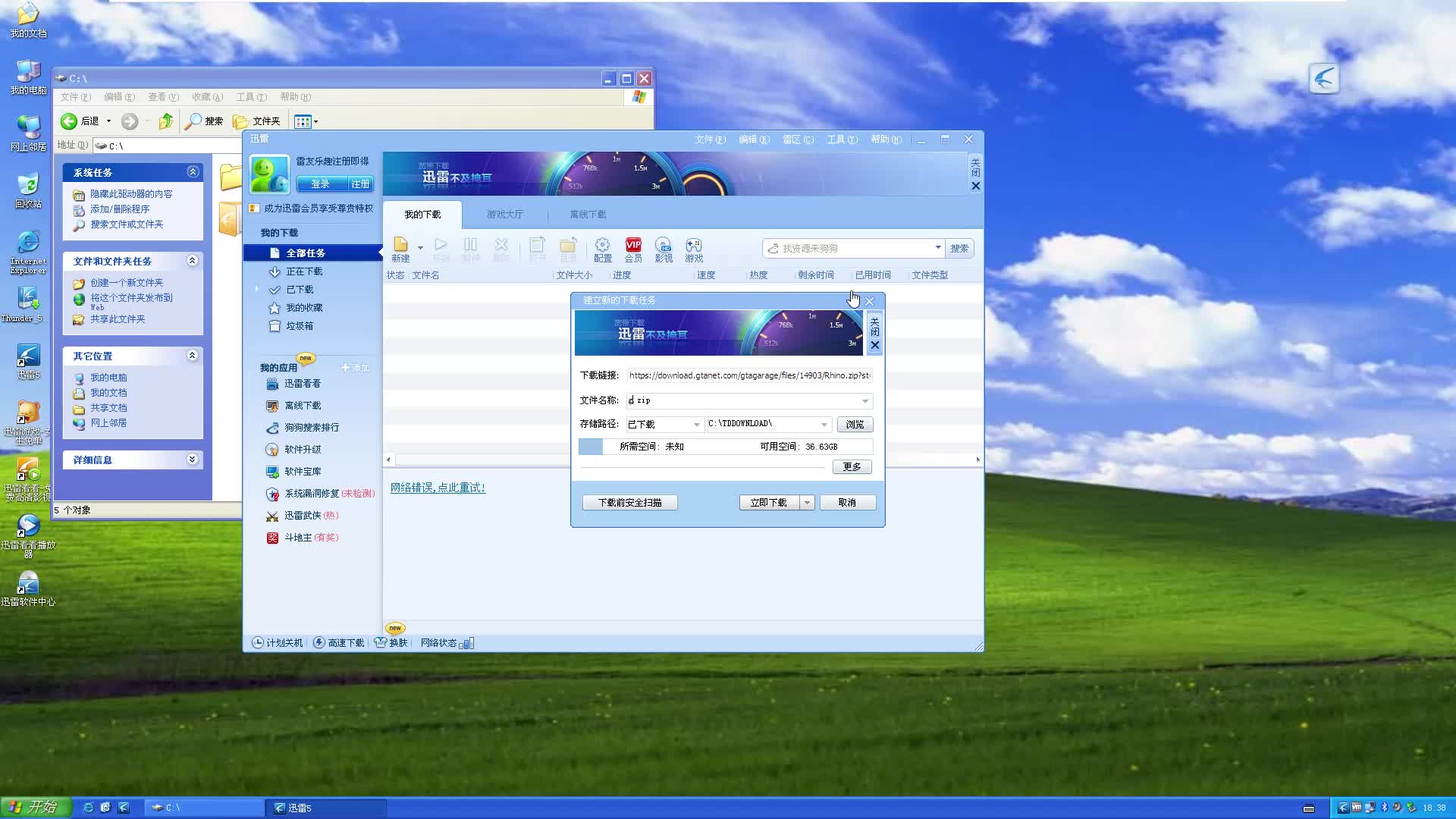The width and height of the screenshot is (1456, 819).
Task: Click the 网络错误,点此重试! link
Action: pyautogui.click(x=438, y=488)
